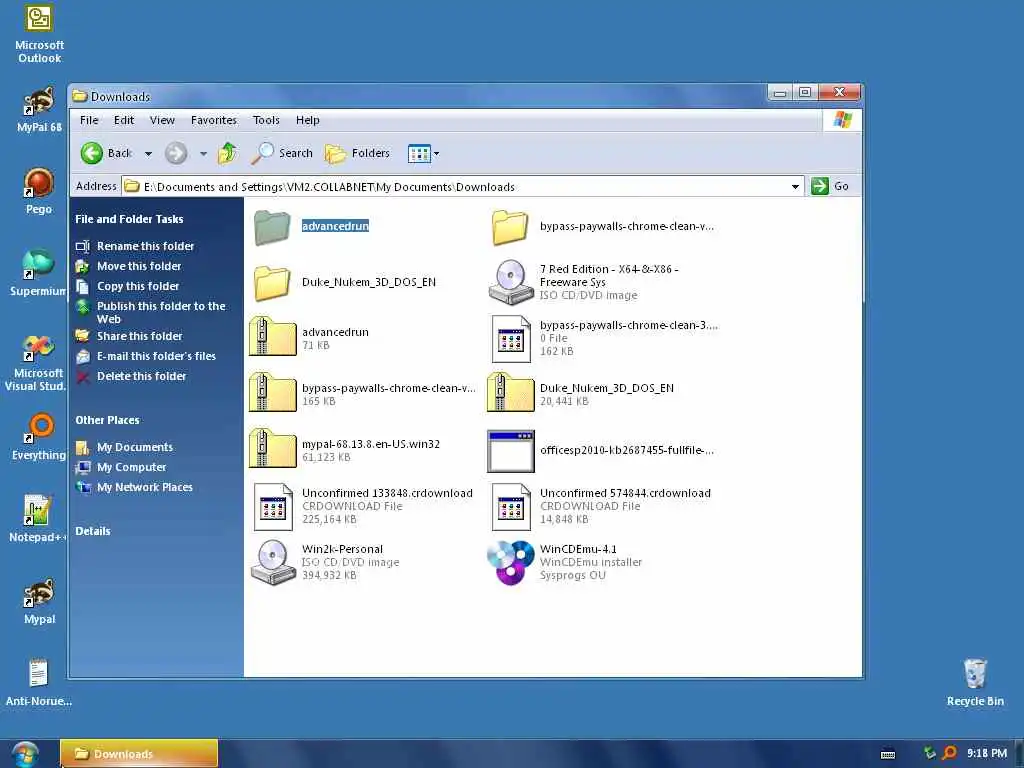Toggle the Folders tree pane
1024x768 pixels.
[x=357, y=153]
